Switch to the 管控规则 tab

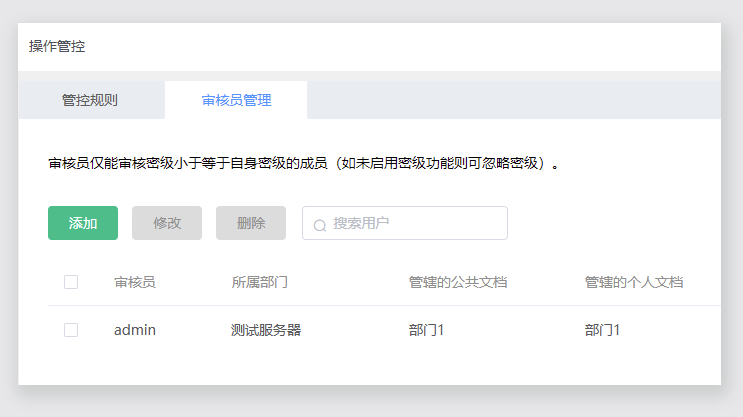pyautogui.click(x=90, y=100)
